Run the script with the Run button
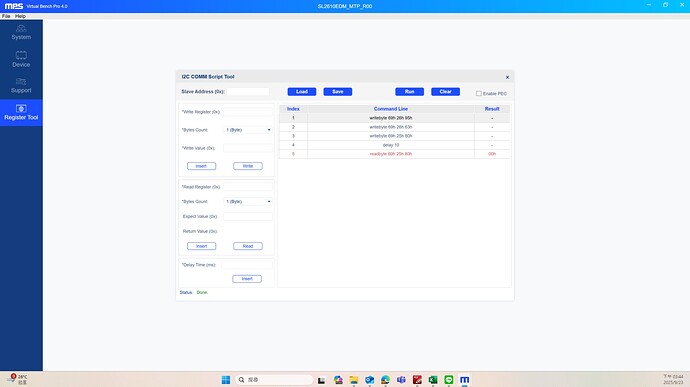Image resolution: width=690 pixels, height=387 pixels. [x=409, y=92]
